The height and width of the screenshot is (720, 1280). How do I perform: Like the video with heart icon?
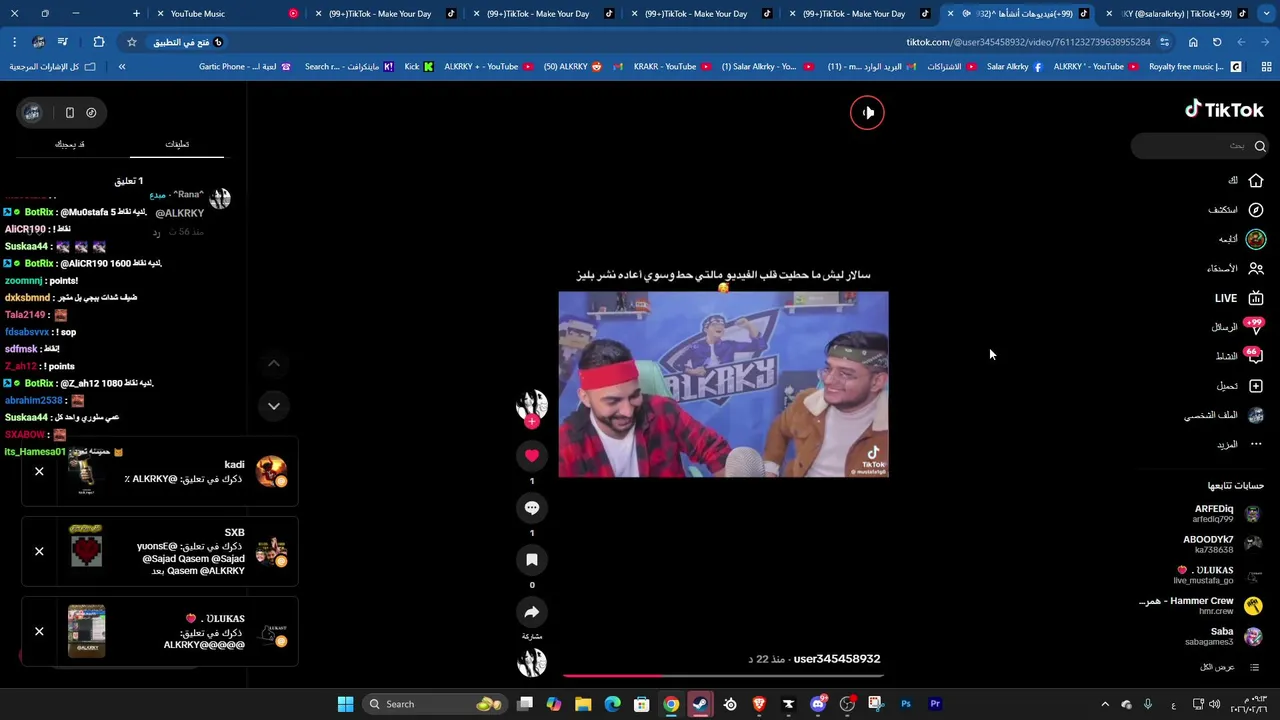(x=532, y=456)
